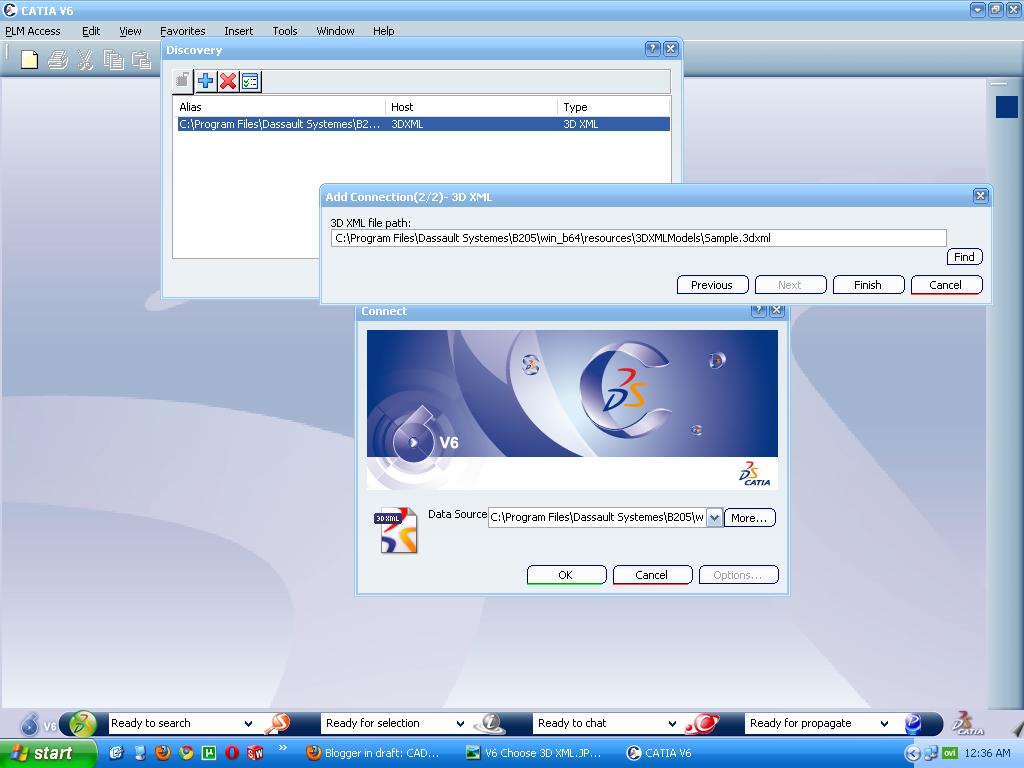Click the blue propagate 'P' icon
Image resolution: width=1024 pixels, height=768 pixels.
[913, 724]
